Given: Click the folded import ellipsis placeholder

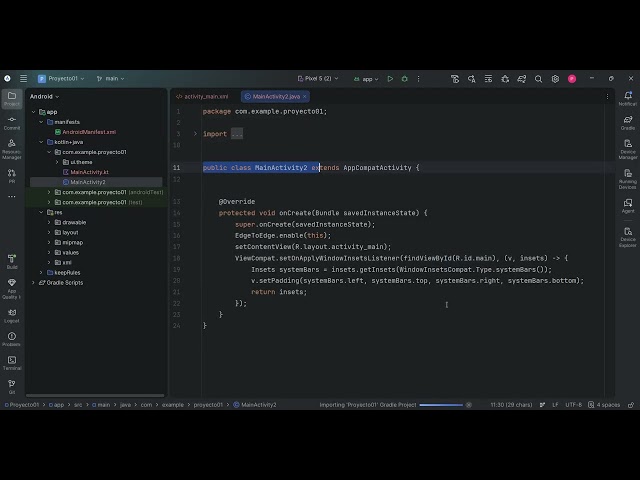Looking at the screenshot, I should click(x=237, y=134).
